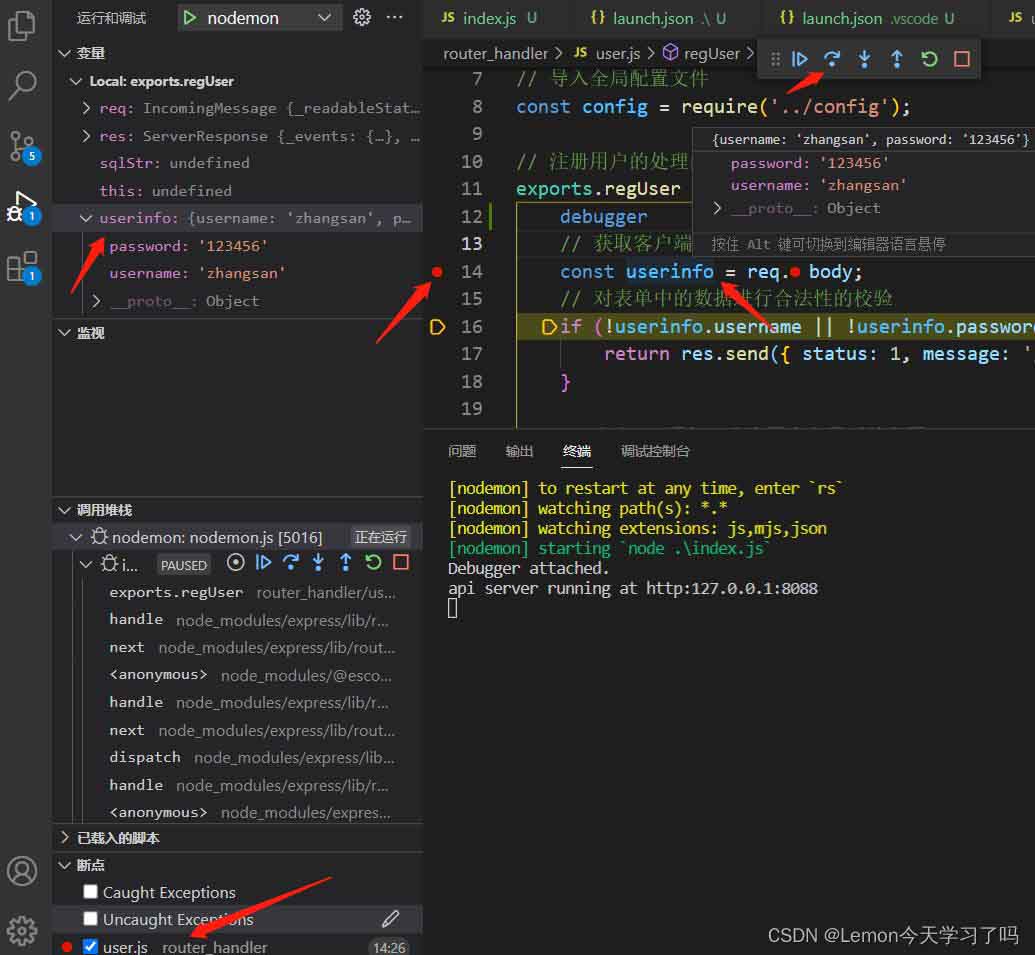Stop debugging from the floating debug toolbar
Image resolution: width=1035 pixels, height=955 pixels.
962,59
